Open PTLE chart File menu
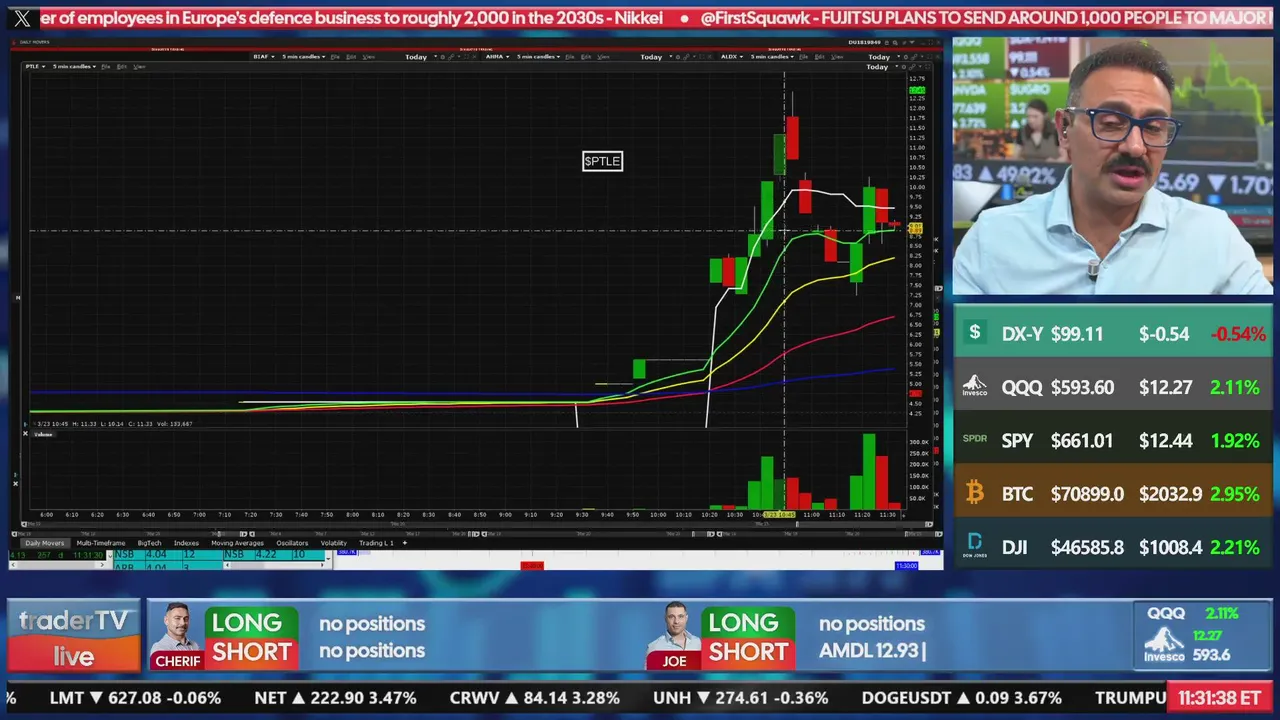1280x720 pixels. coord(106,66)
